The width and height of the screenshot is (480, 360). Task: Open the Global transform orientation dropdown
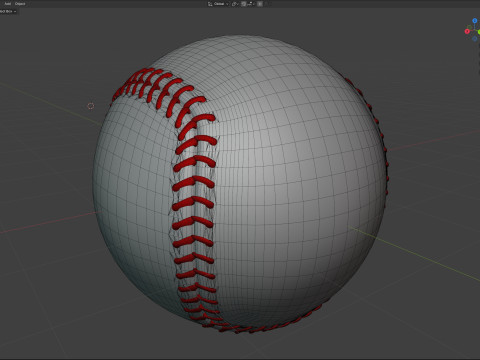coord(219,4)
